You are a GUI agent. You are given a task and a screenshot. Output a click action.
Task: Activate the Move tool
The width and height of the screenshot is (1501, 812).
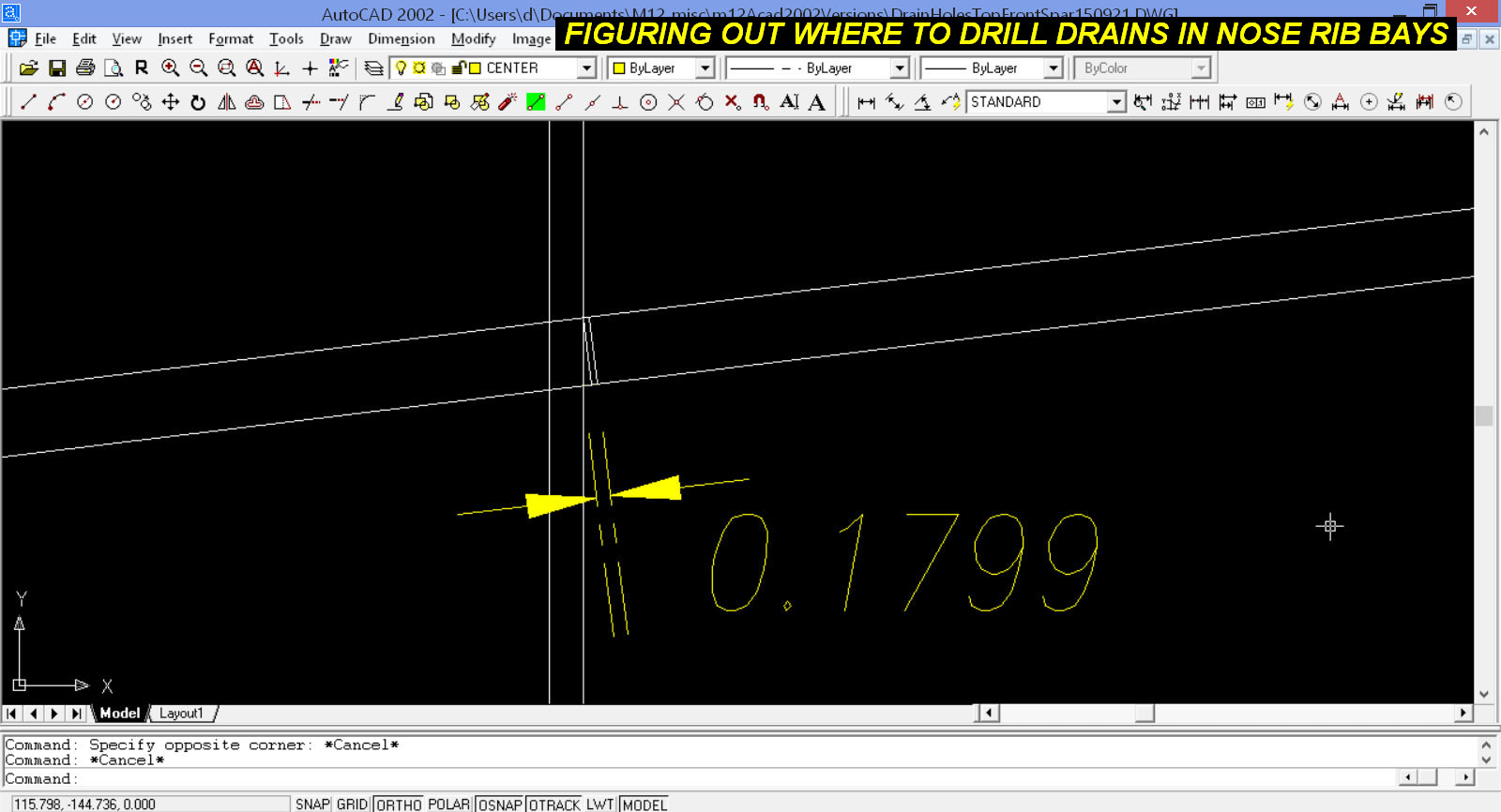[x=170, y=102]
